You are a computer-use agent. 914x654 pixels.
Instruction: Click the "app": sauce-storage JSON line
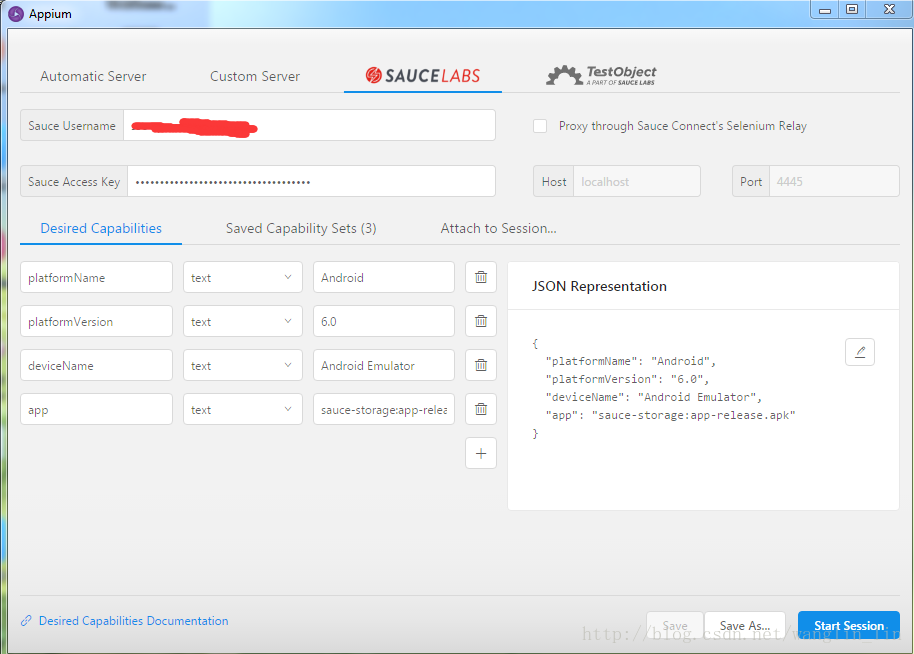[x=670, y=416]
